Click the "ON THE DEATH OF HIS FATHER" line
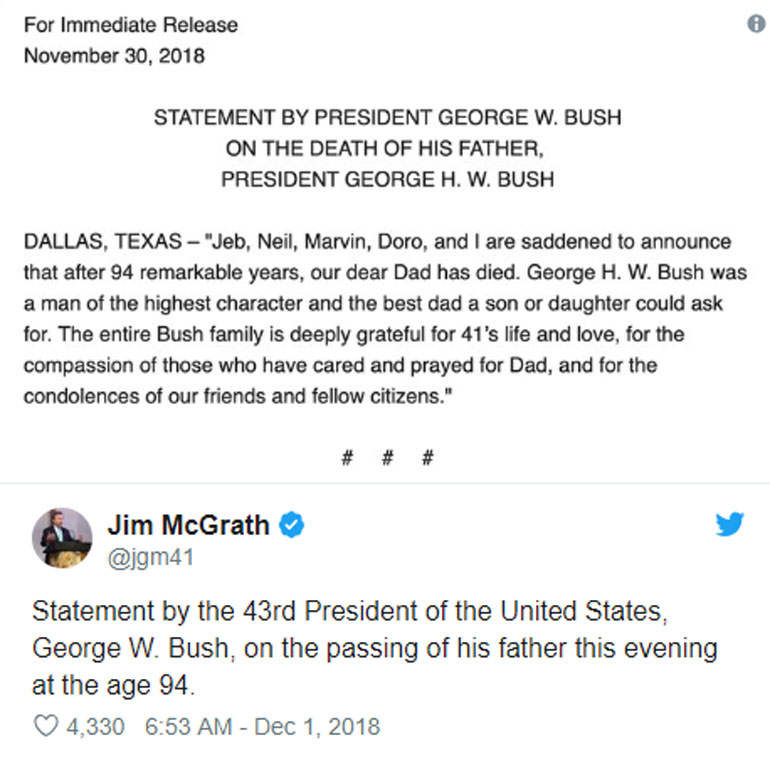This screenshot has width=770, height=760. click(386, 149)
